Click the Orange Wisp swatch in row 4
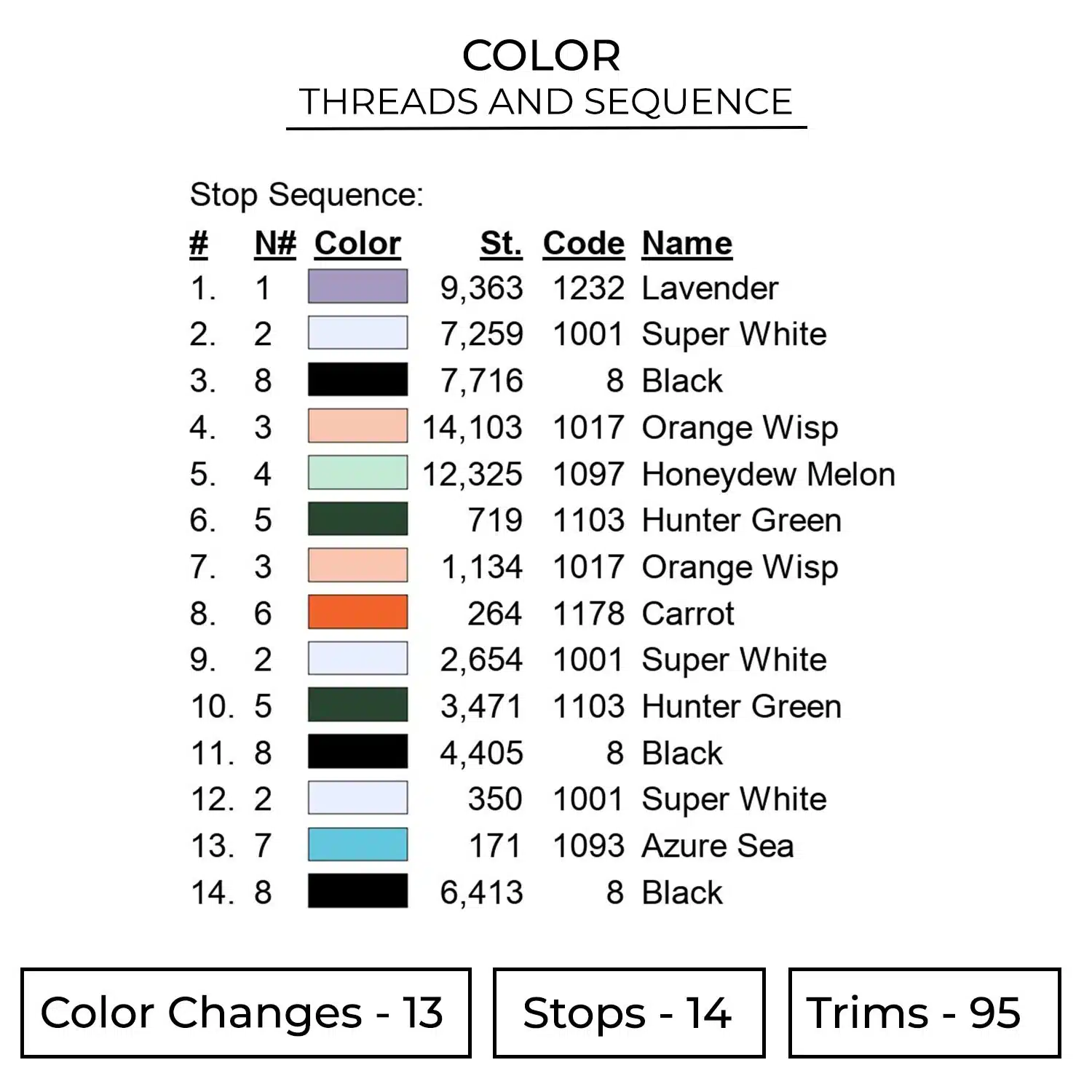The image size is (1092, 1092). tap(357, 427)
